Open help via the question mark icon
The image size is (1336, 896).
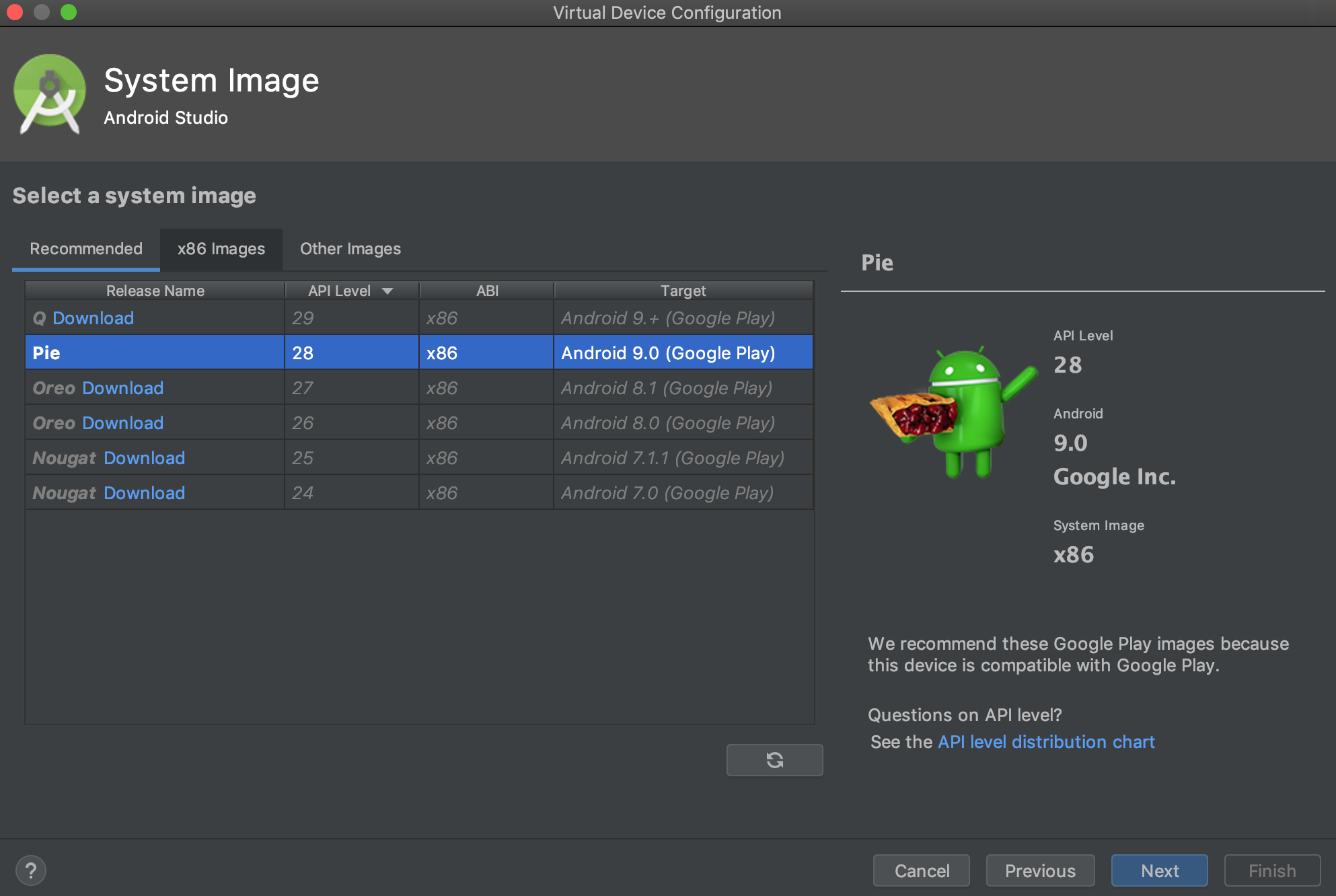[x=31, y=871]
